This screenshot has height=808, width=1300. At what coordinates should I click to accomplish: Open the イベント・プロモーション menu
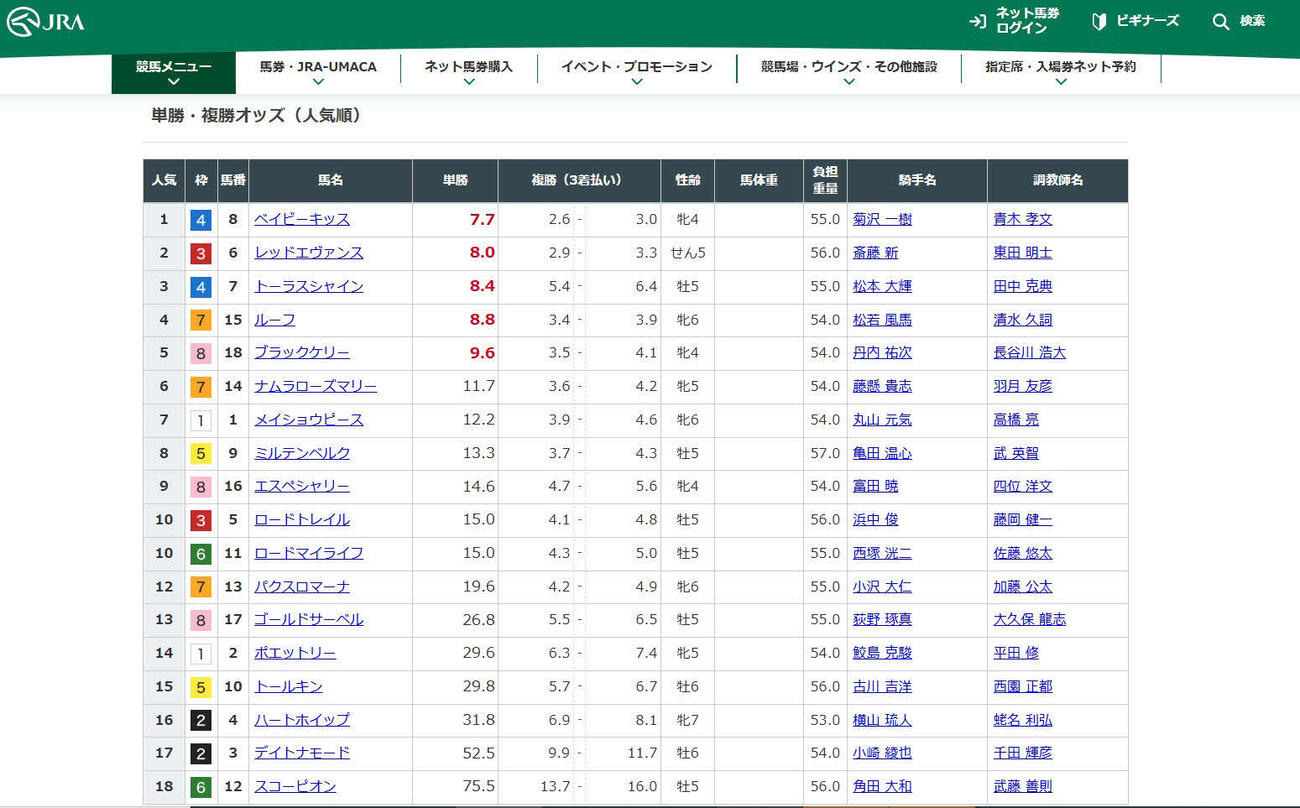636,73
